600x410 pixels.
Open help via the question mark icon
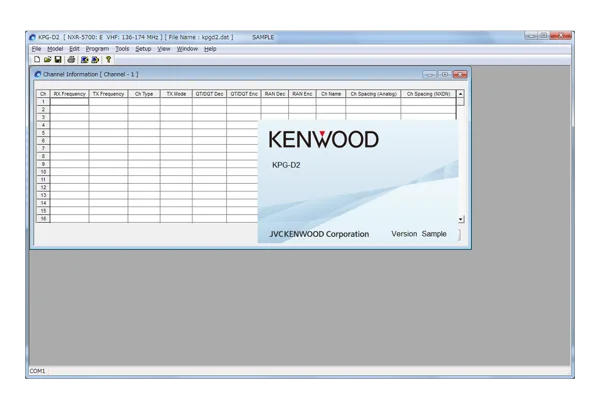point(108,59)
